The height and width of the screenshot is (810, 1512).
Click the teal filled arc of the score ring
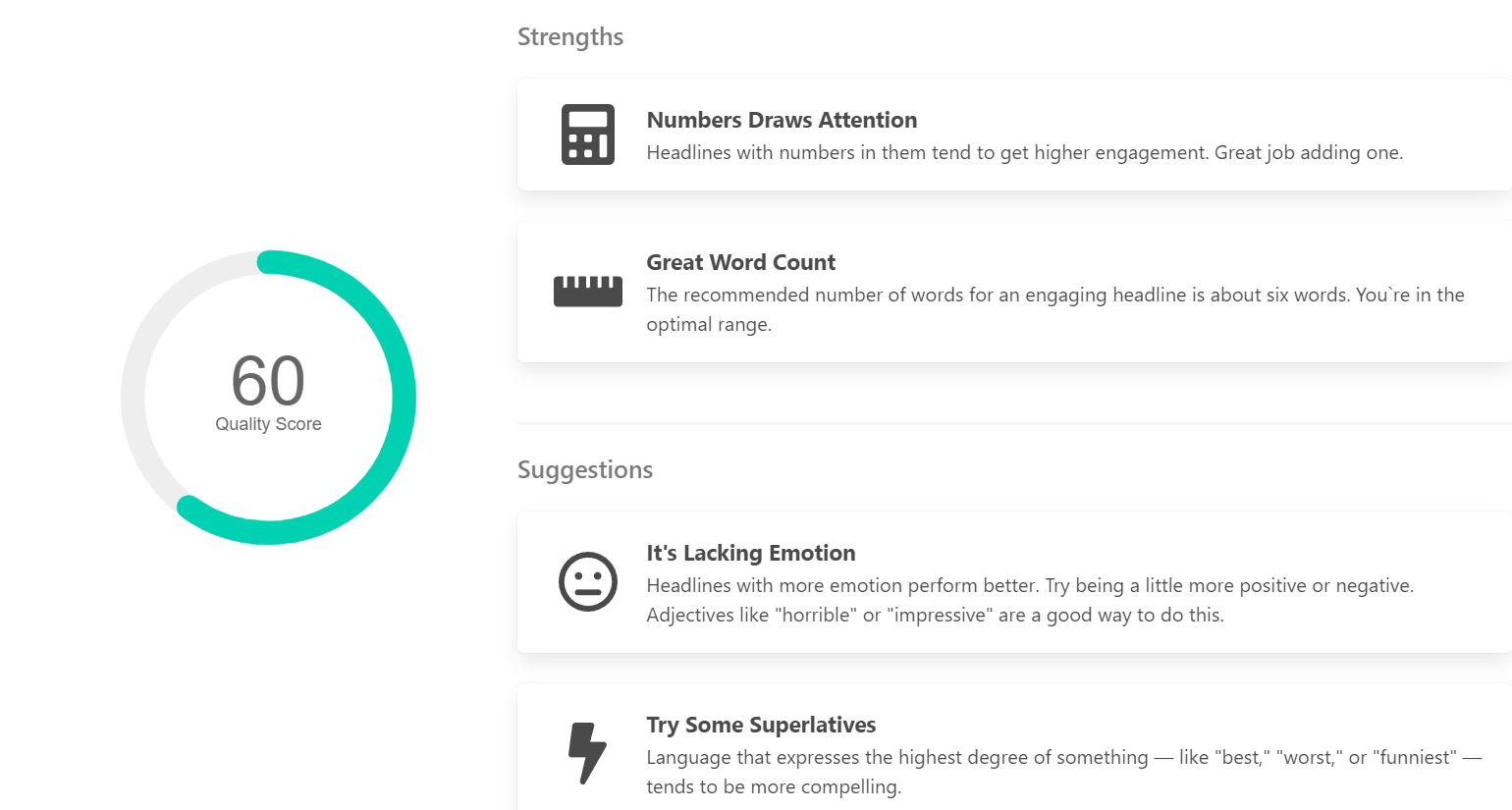[x=403, y=398]
